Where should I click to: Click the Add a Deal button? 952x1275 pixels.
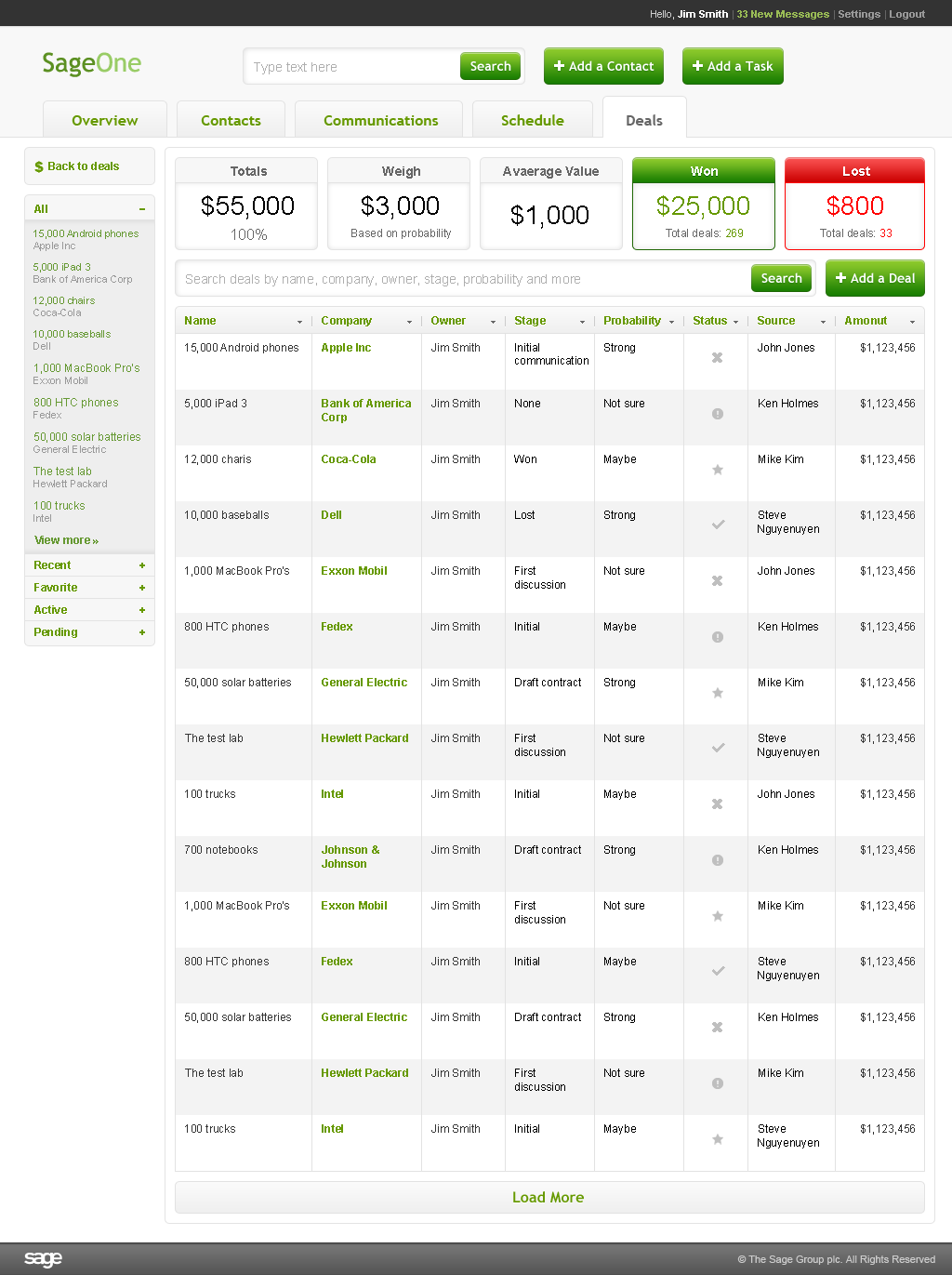(875, 278)
